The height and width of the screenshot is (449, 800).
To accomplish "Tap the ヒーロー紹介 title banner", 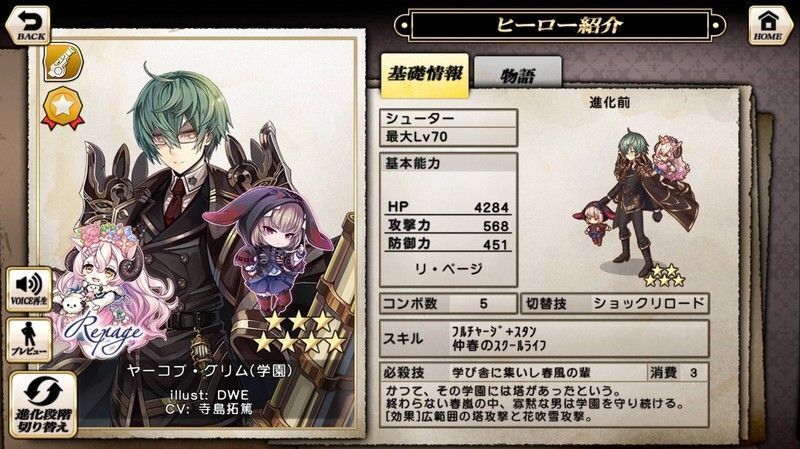I will coord(559,26).
